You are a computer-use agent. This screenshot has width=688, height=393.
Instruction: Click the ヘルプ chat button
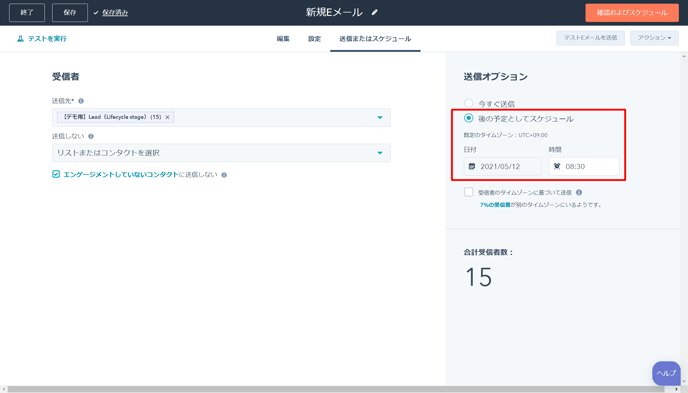[666, 373]
